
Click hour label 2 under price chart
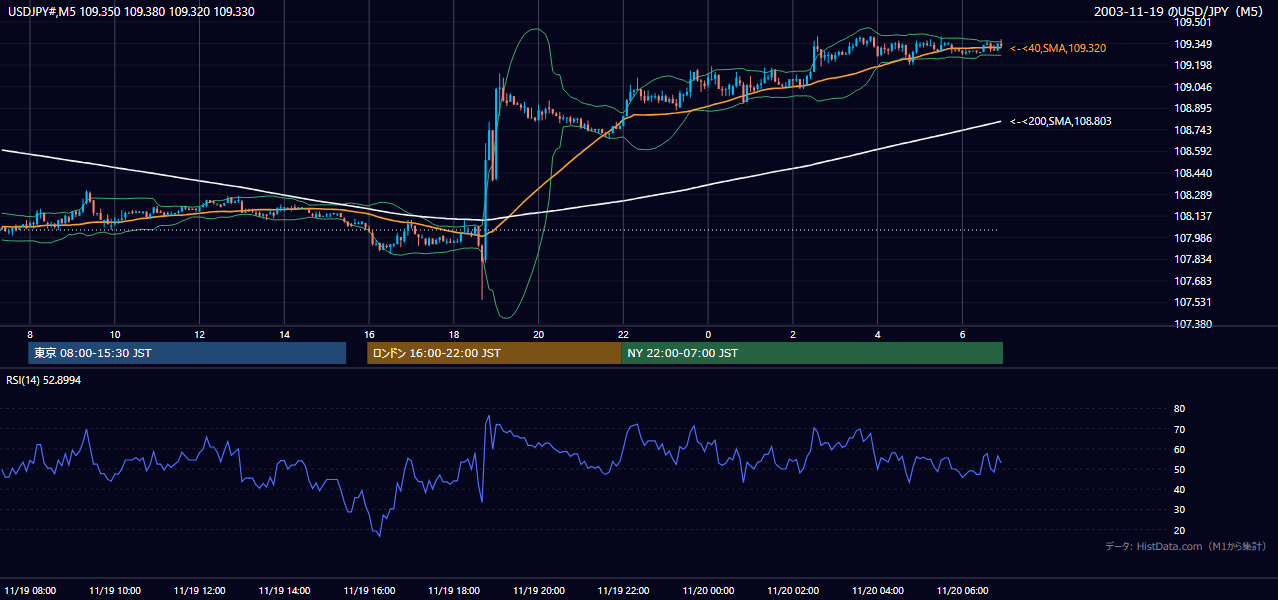click(x=793, y=334)
